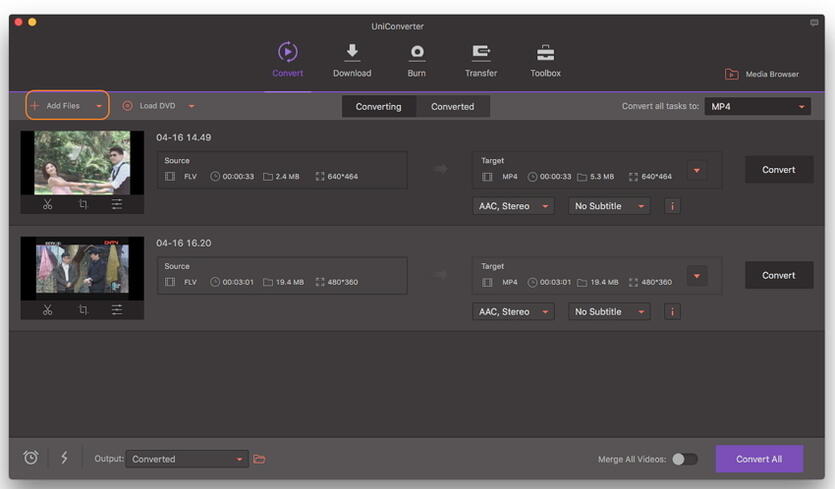Open the Transfer section

pyautogui.click(x=481, y=60)
